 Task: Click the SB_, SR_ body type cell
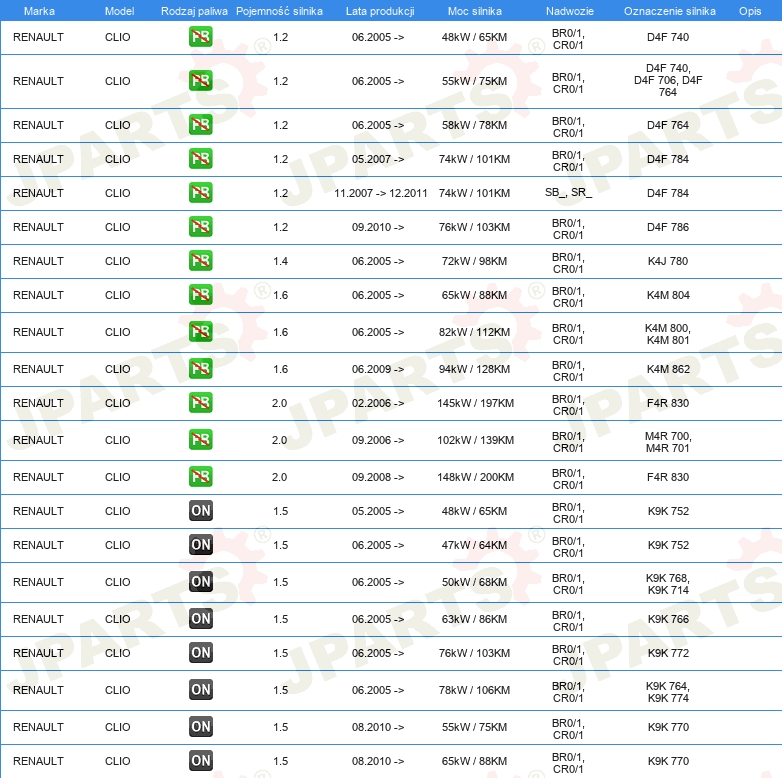click(x=568, y=193)
